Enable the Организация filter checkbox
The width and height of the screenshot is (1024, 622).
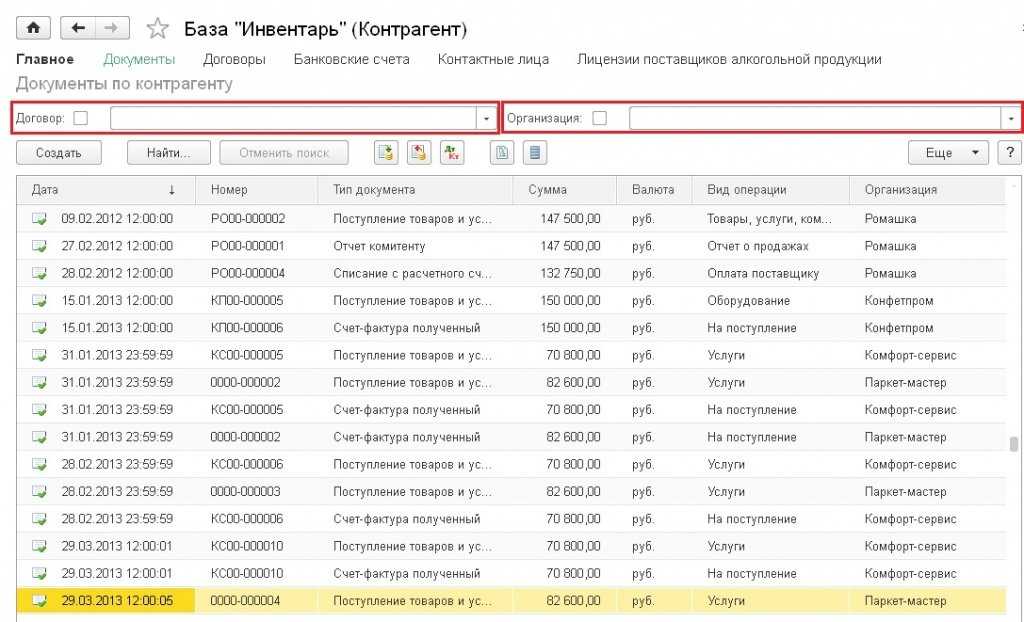pos(599,118)
